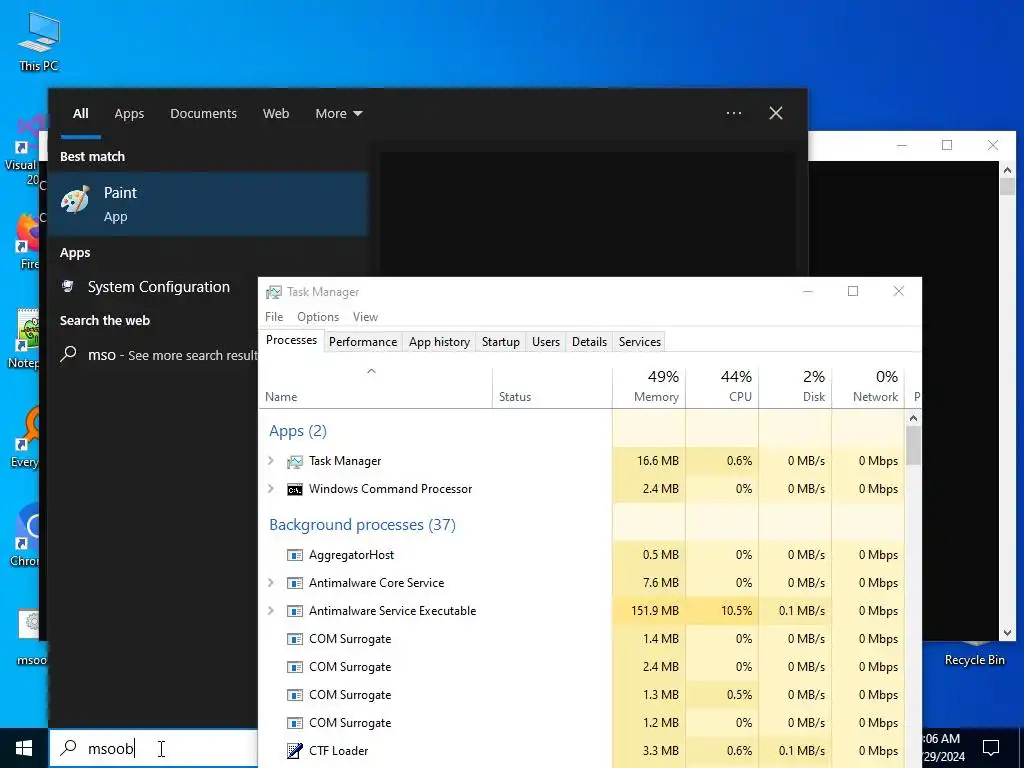This screenshot has width=1024, height=768.
Task: Sort processes by CPU column
Action: point(722,387)
